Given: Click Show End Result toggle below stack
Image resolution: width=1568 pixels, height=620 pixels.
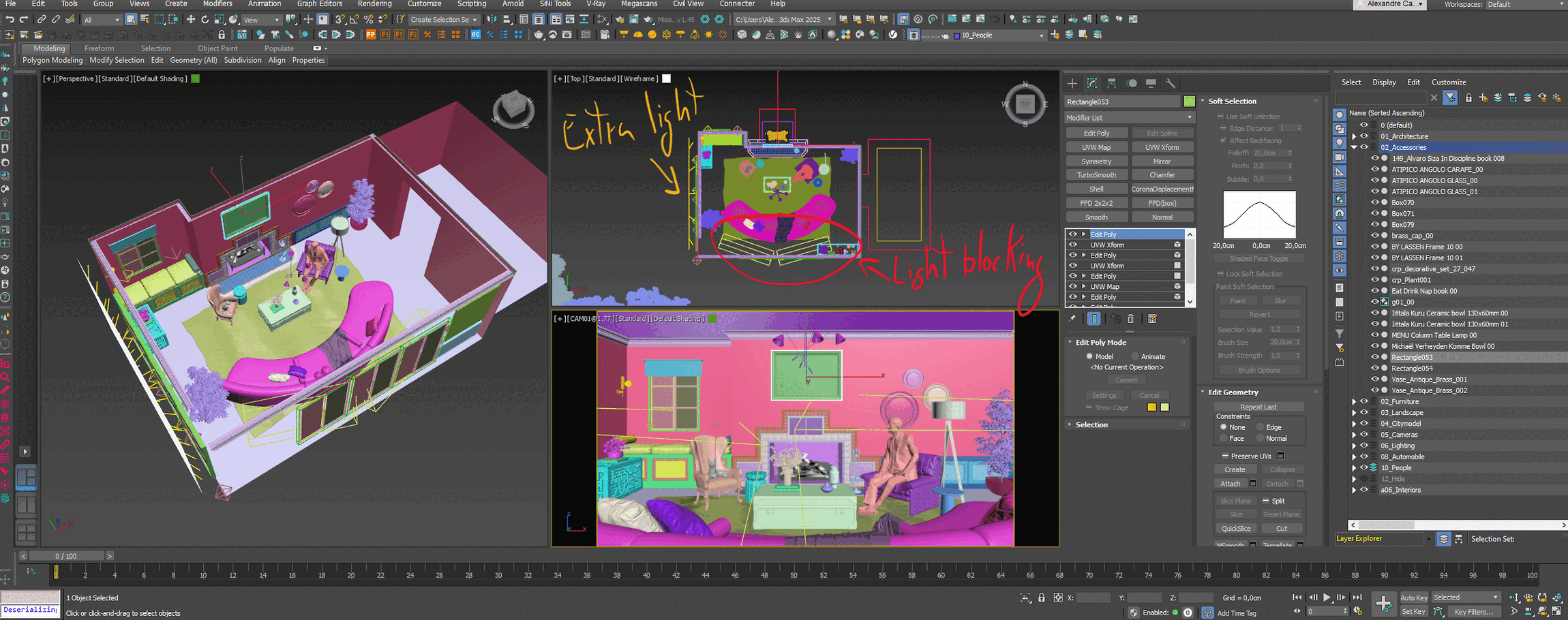Looking at the screenshot, I should tap(1094, 319).
